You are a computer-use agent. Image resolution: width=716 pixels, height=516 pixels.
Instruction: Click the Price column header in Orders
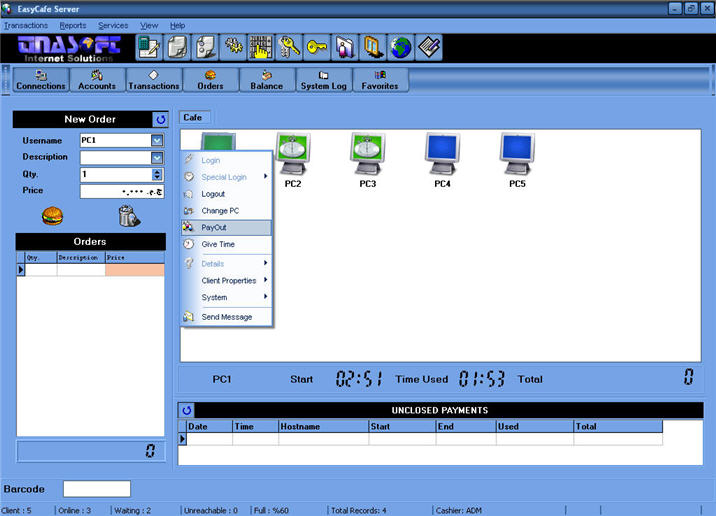[135, 258]
